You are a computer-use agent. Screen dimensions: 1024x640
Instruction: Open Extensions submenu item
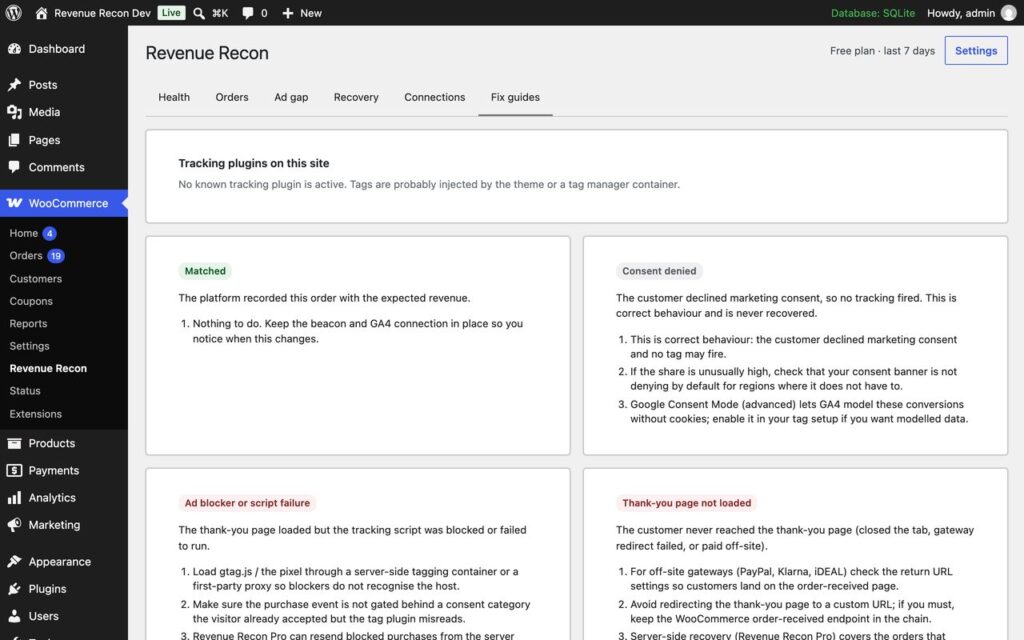[35, 414]
